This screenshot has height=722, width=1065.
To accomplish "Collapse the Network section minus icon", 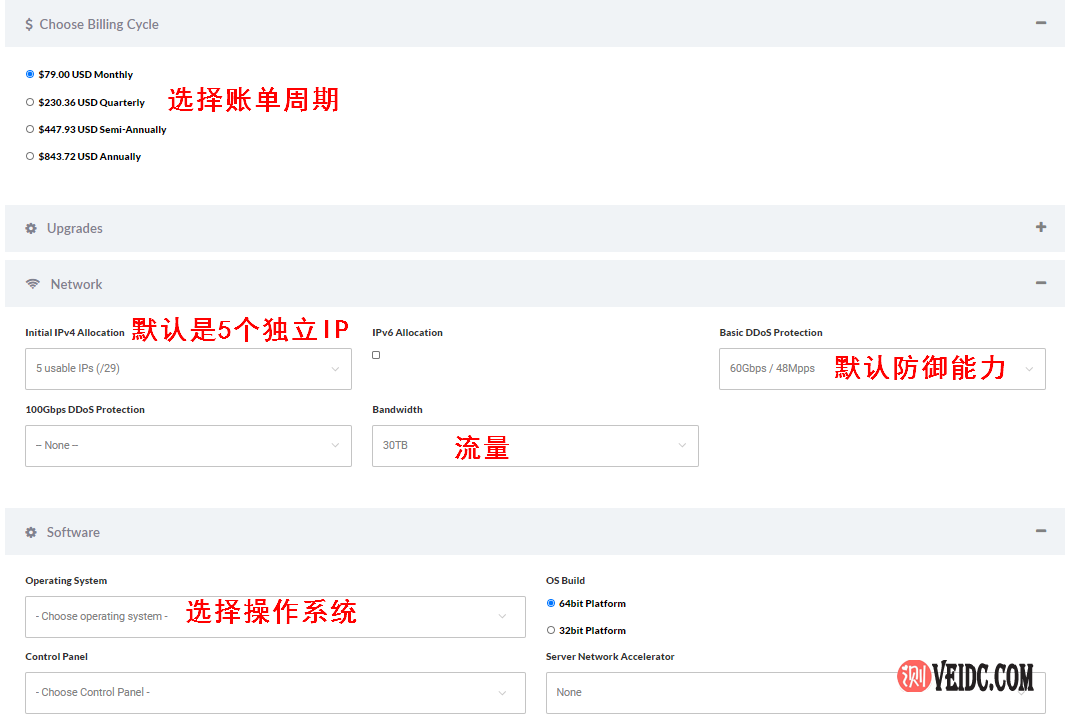I will pos(1041,284).
